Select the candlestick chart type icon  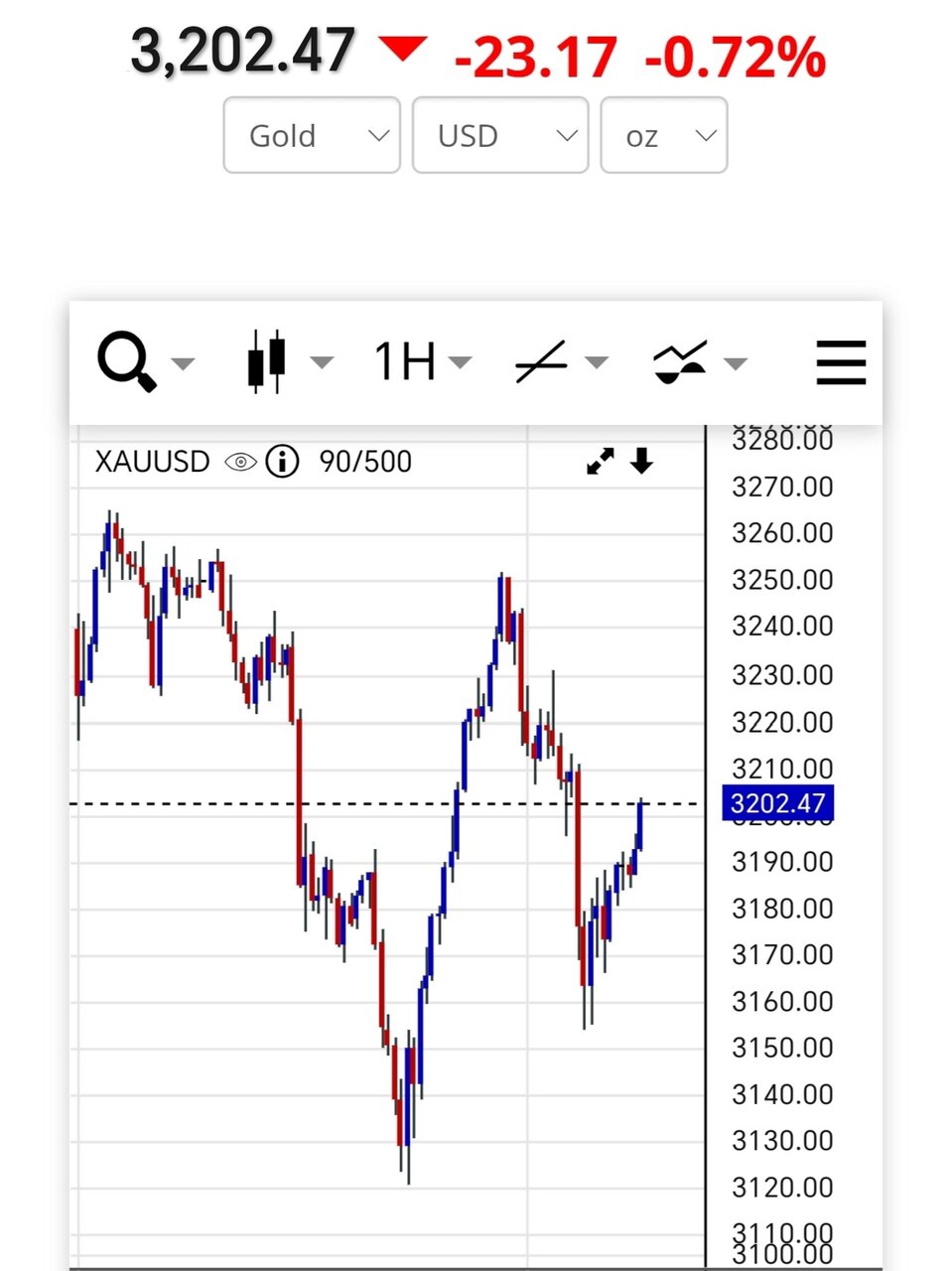click(x=265, y=361)
